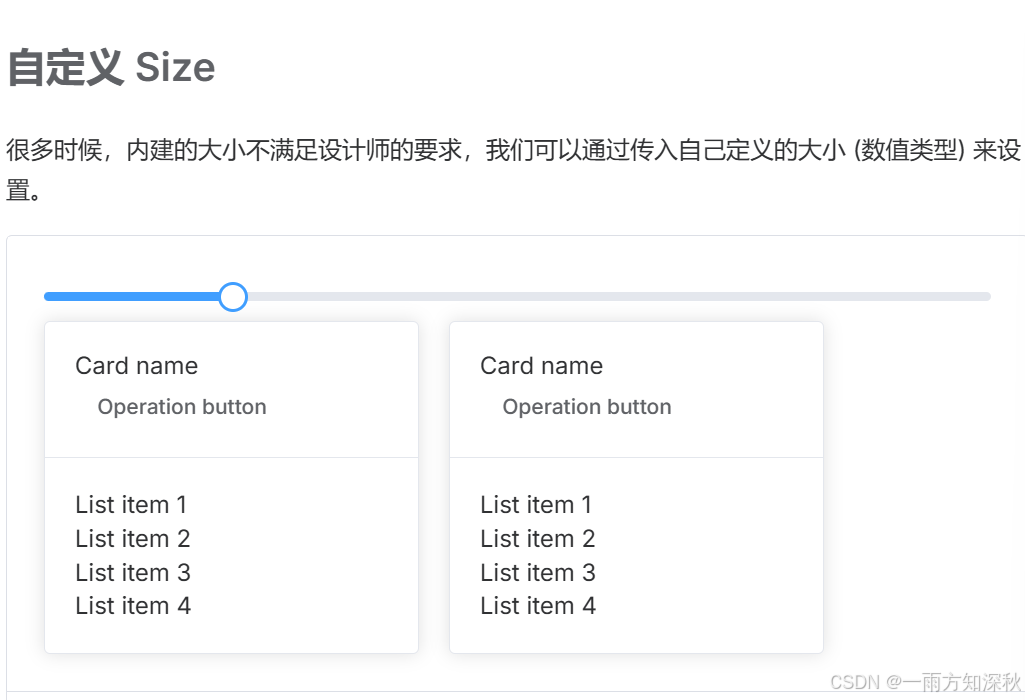1025x700 pixels.
Task: Click the slider's round blue handle
Action: [x=233, y=297]
